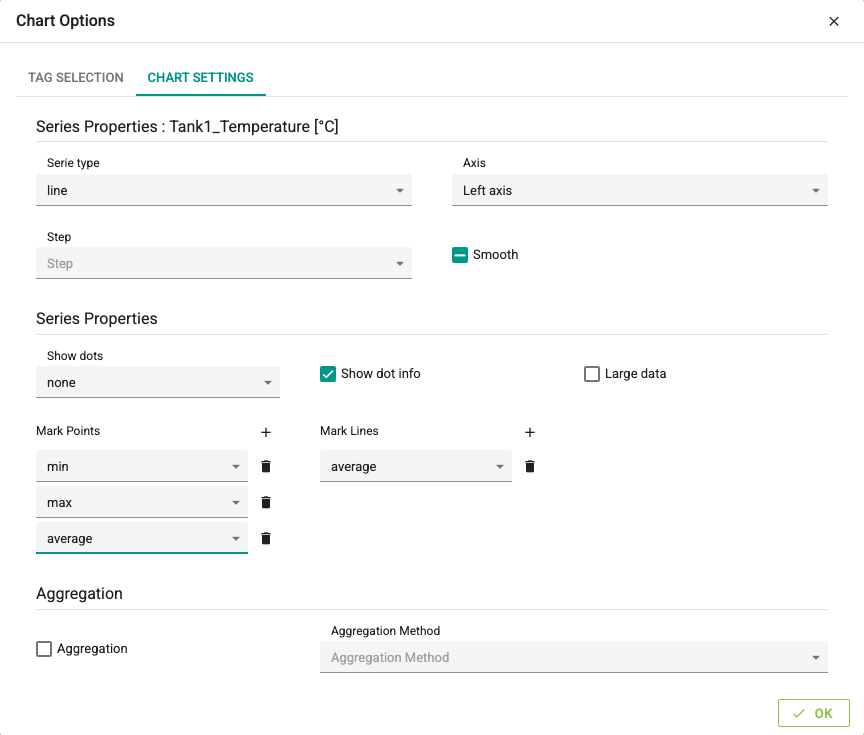Image resolution: width=864 pixels, height=735 pixels.
Task: Switch to the Tag Selection tab
Action: click(76, 78)
